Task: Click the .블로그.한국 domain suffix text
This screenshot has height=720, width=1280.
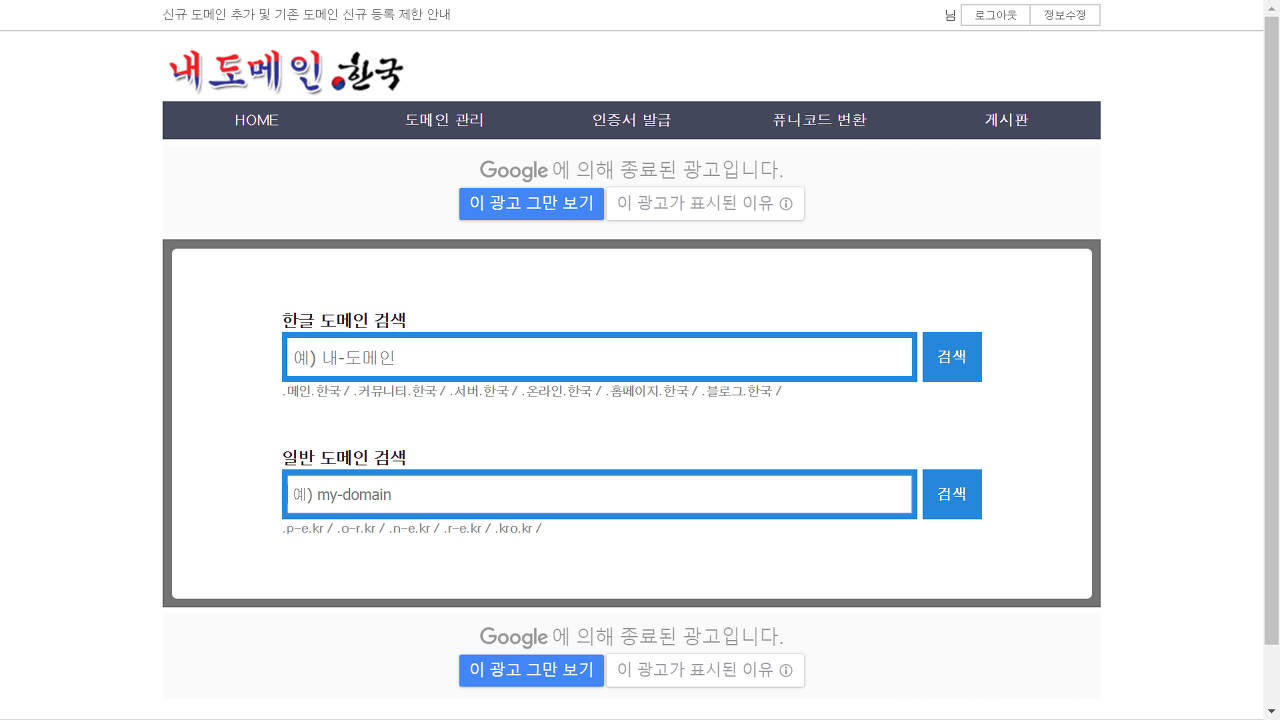Action: pos(737,391)
